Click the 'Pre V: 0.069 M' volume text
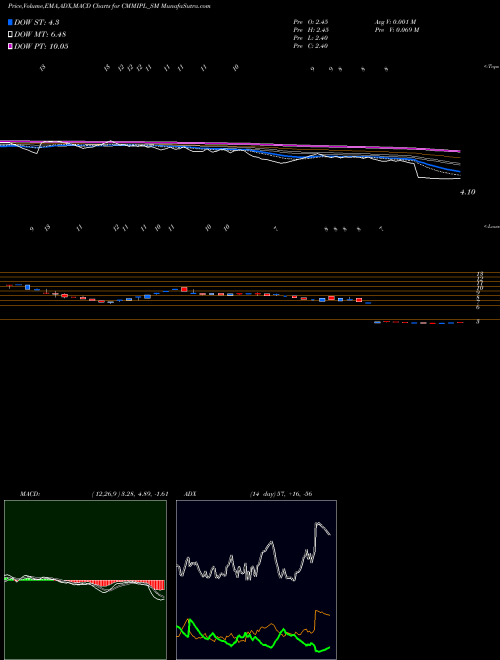500x660 pixels. [x=396, y=30]
